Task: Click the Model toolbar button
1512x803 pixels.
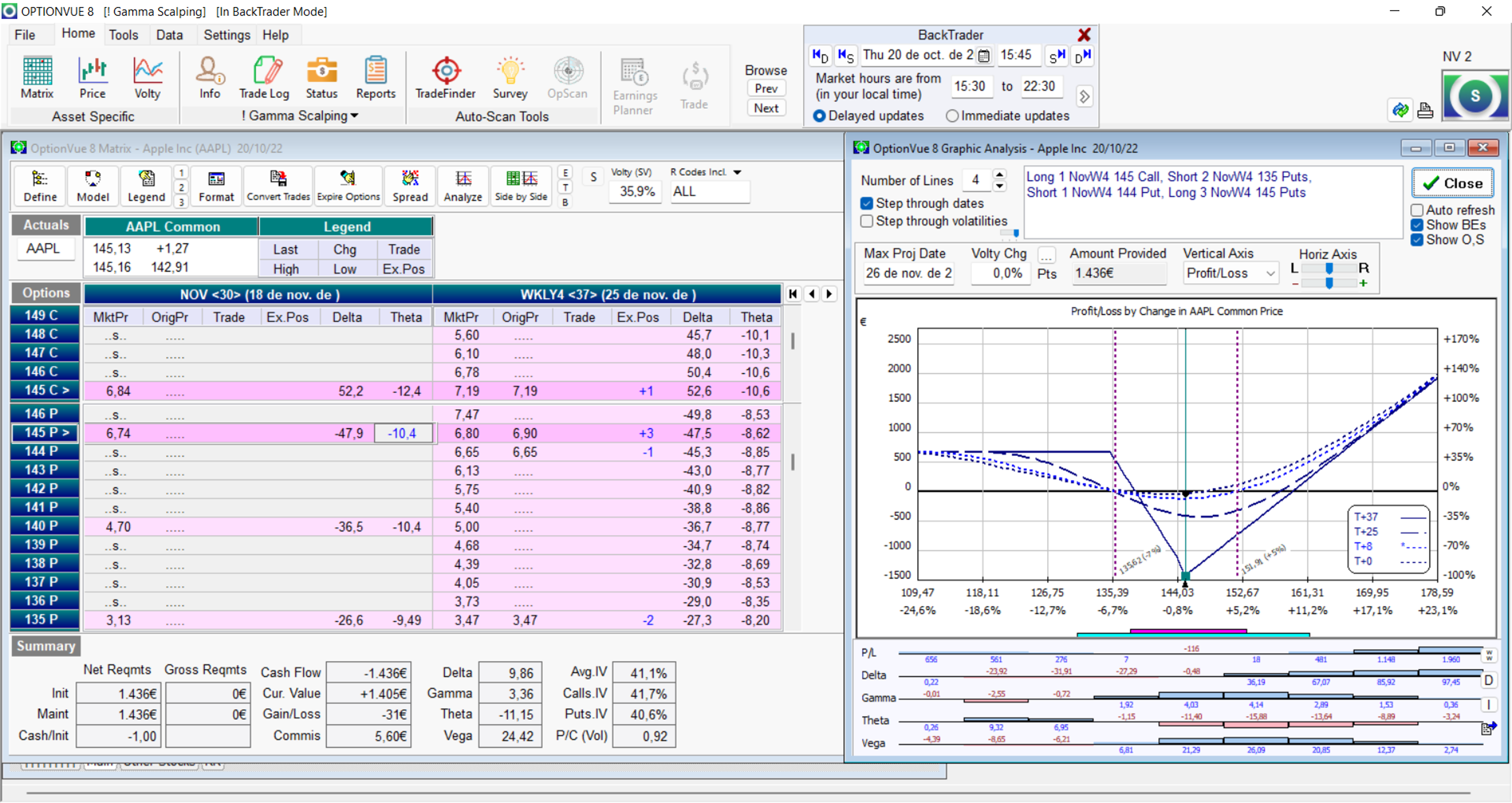Action: (x=93, y=186)
